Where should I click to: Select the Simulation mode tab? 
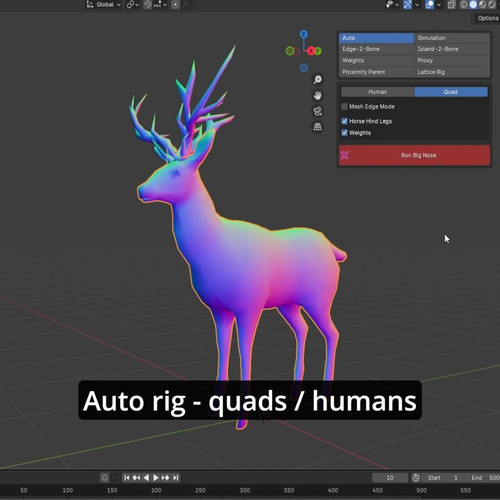click(x=452, y=38)
